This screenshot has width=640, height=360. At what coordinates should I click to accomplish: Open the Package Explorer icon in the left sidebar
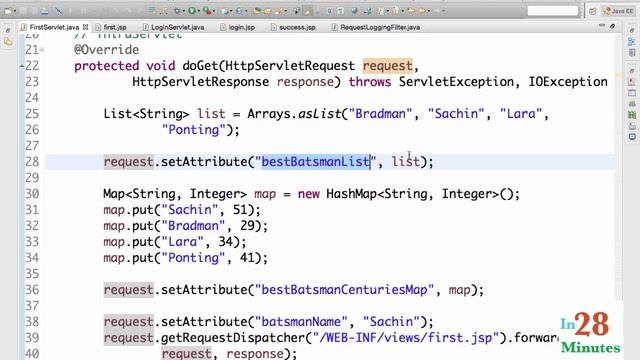[x=8, y=42]
